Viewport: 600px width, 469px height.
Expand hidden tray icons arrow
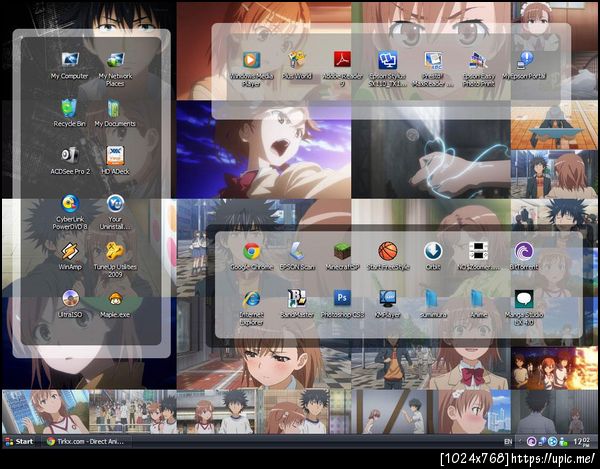(520, 441)
